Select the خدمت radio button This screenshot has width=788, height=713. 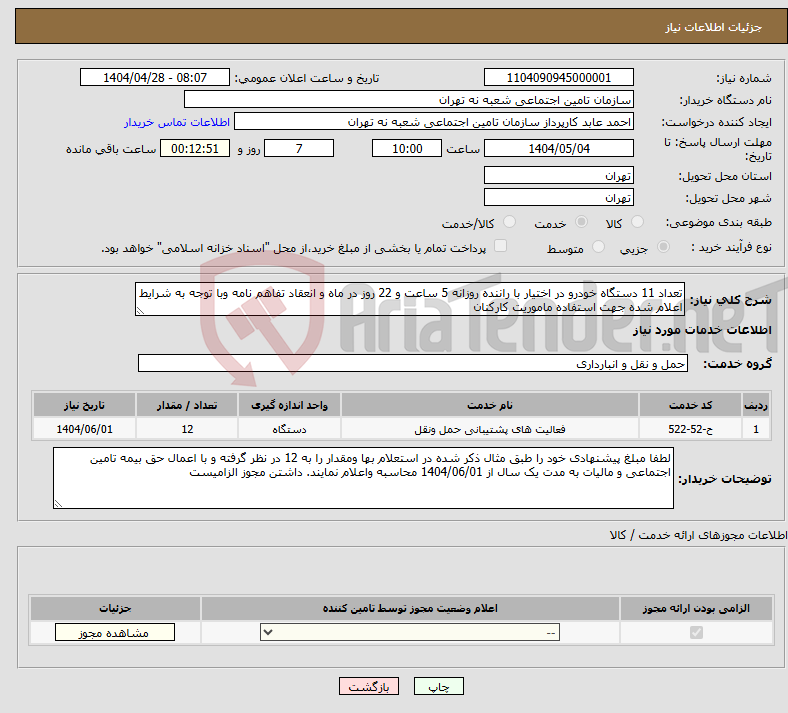(x=581, y=222)
